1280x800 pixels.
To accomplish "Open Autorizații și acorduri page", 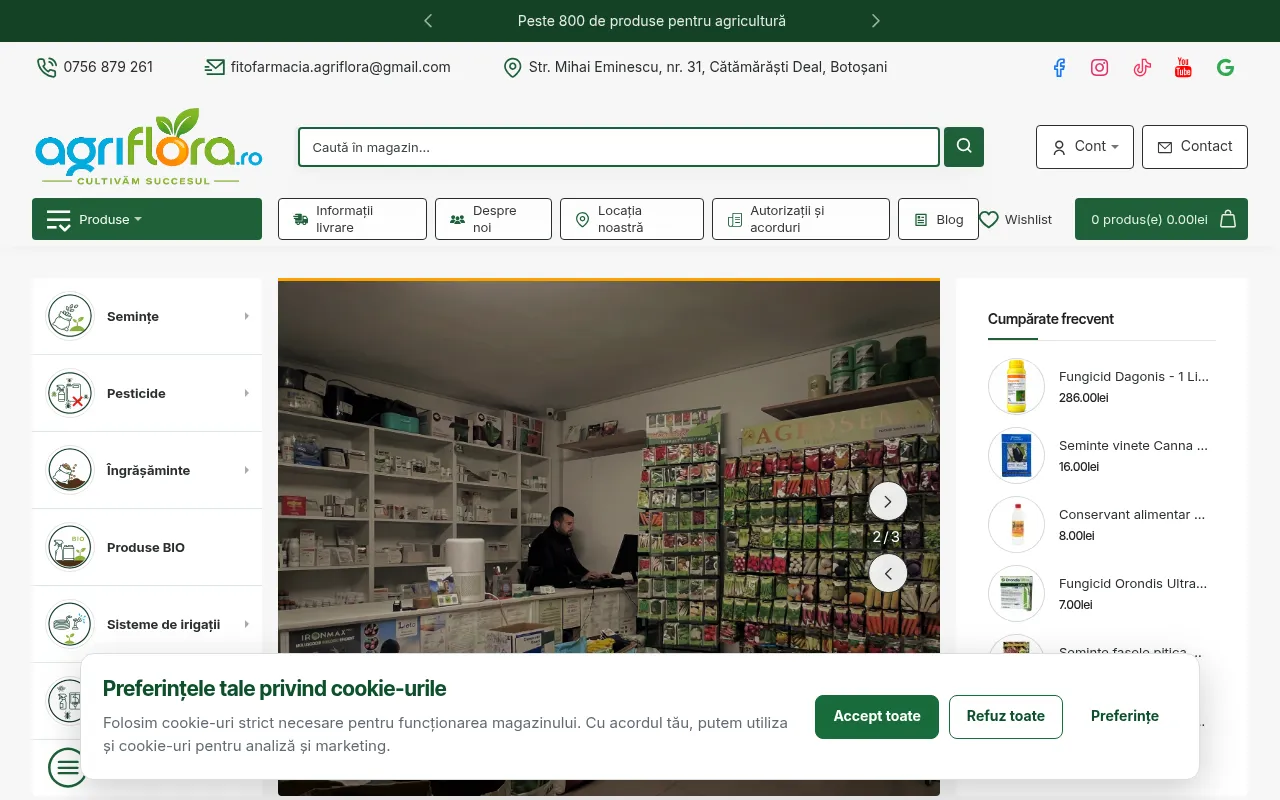I will click(801, 219).
